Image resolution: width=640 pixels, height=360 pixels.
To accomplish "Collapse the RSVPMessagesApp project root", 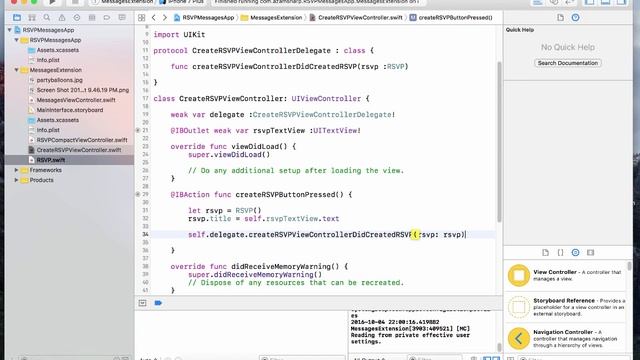I will (x=9, y=30).
